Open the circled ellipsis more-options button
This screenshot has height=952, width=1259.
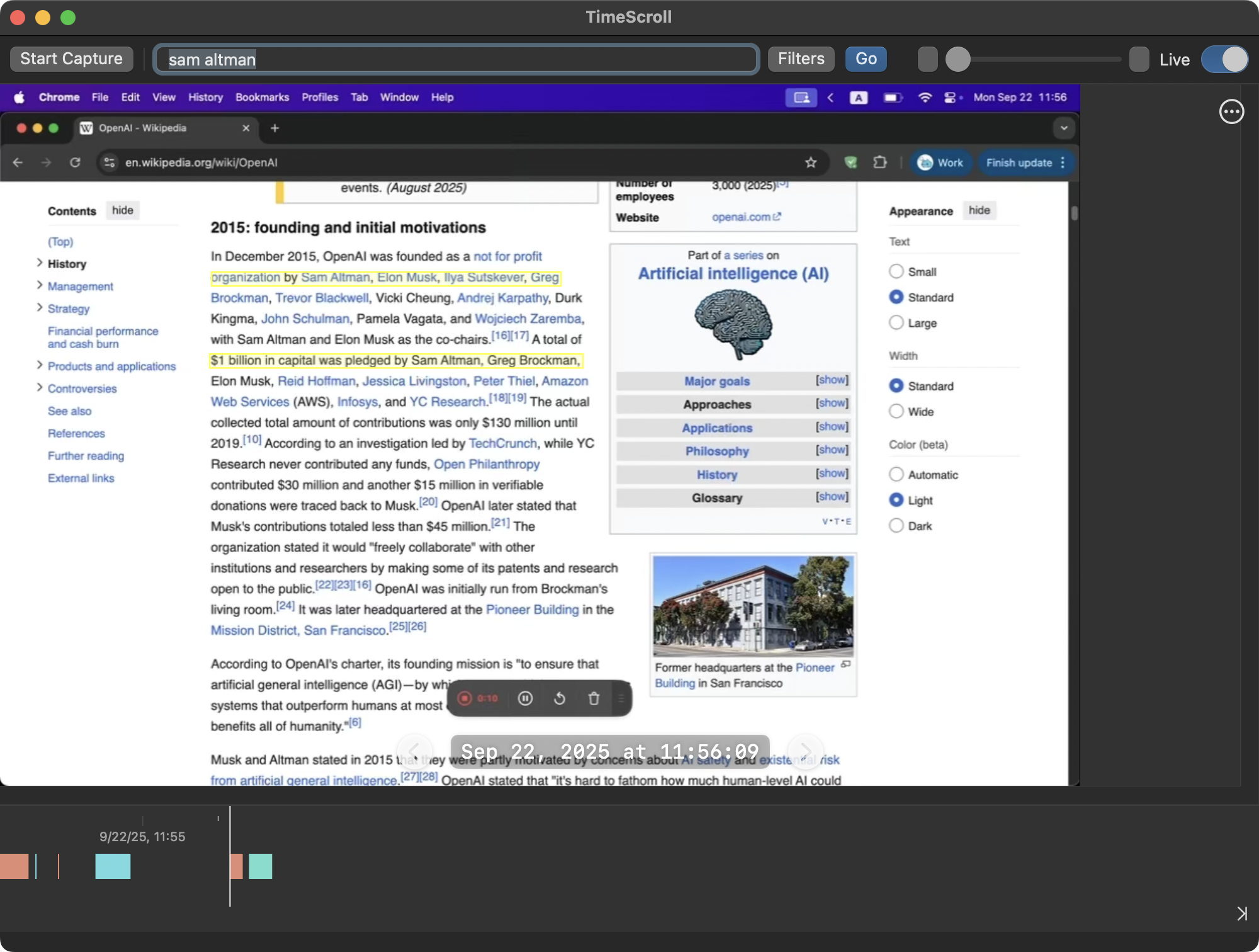pyautogui.click(x=1231, y=112)
